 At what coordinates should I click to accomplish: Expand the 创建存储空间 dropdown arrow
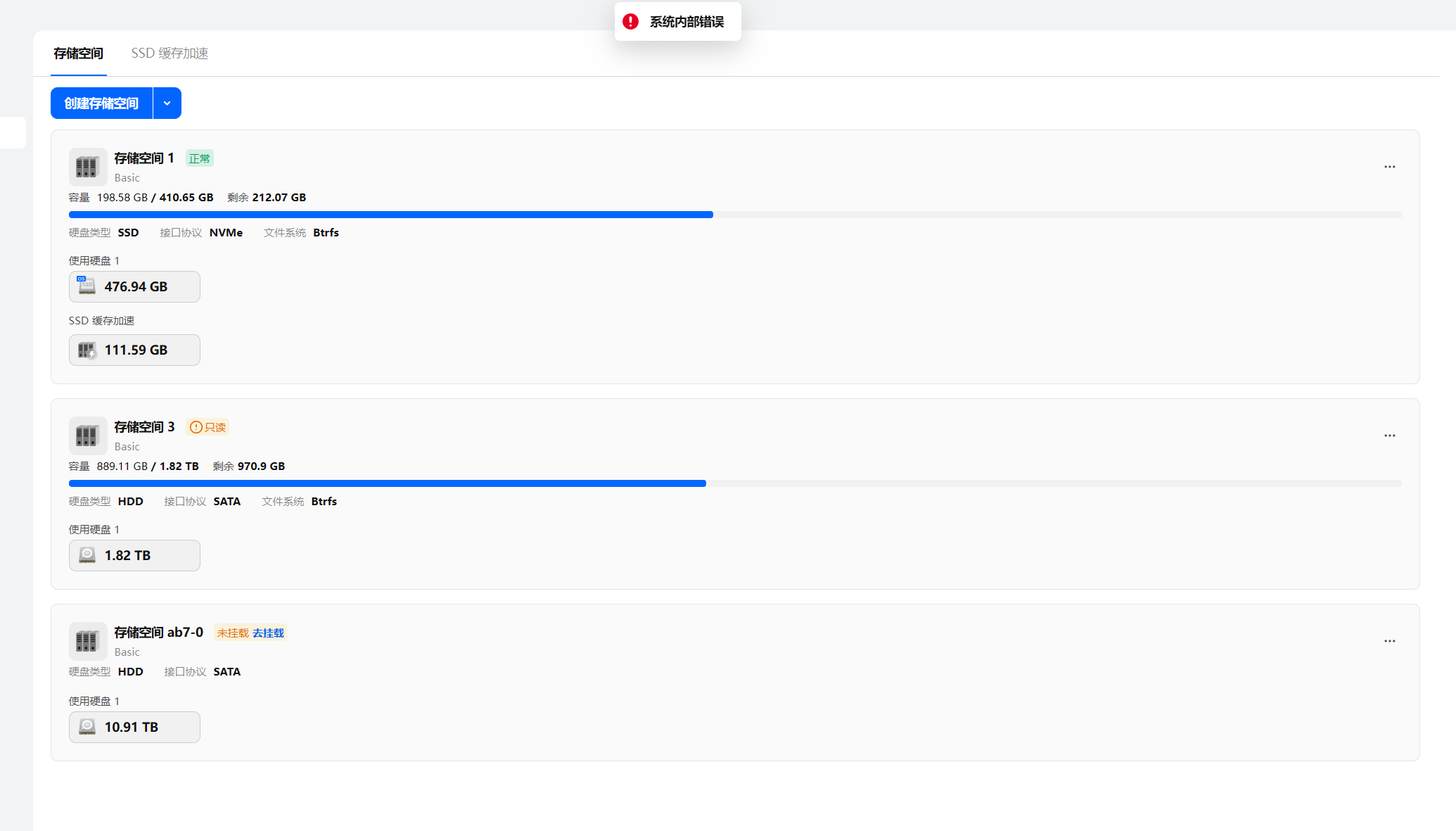[x=167, y=103]
